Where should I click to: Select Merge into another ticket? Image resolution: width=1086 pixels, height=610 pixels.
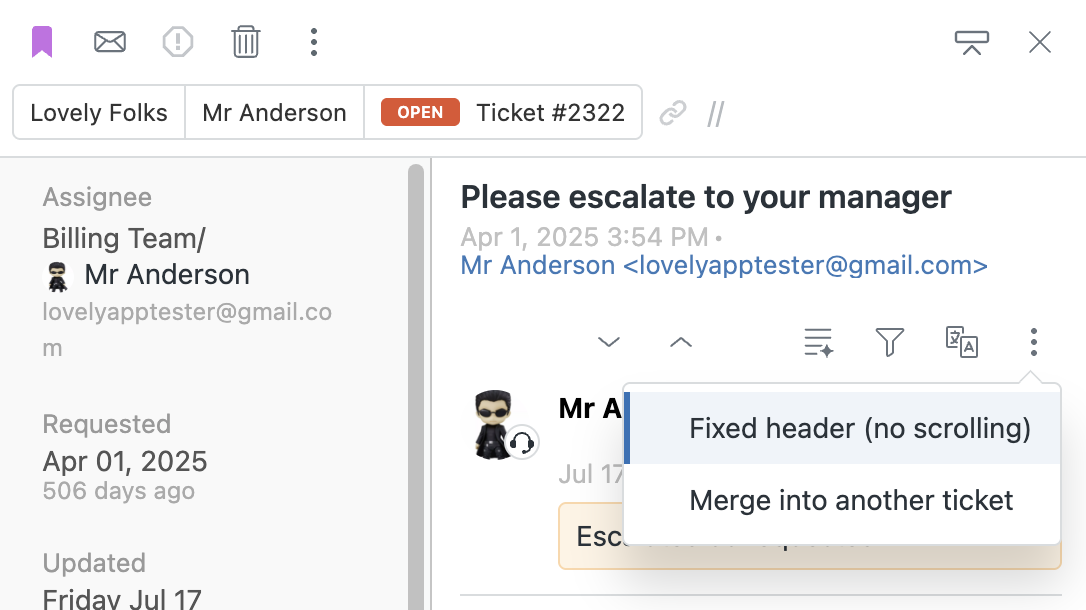842,501
